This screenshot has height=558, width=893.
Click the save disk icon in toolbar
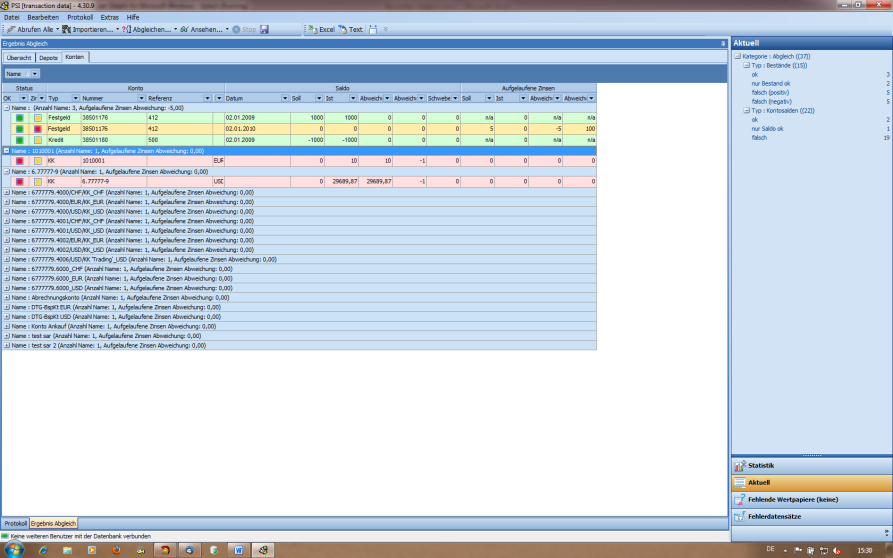[265, 29]
